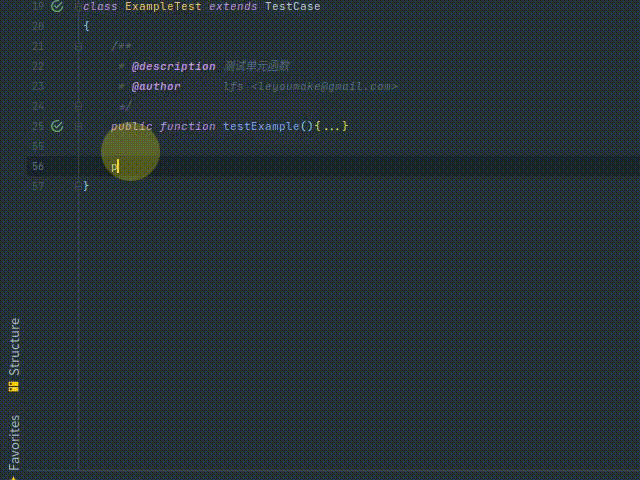Click the run test icon beside testExample function
640x480 pixels.
57,126
